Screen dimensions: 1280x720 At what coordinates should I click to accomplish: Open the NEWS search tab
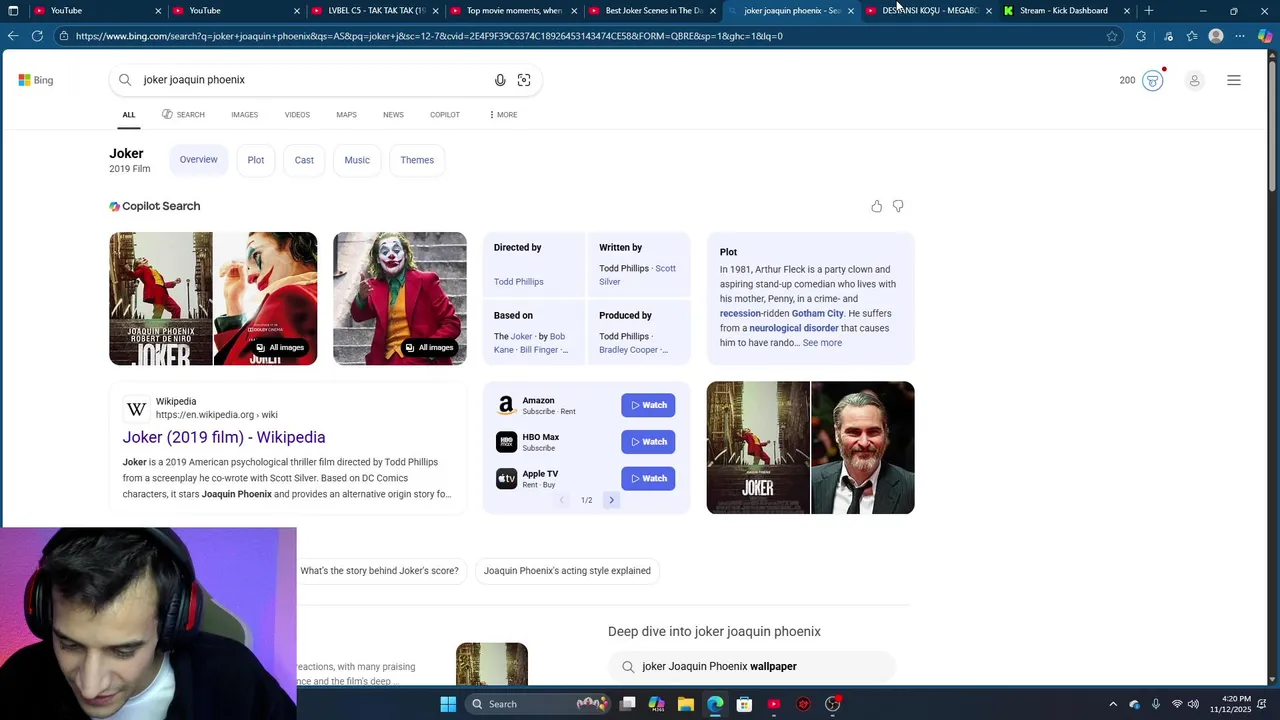[x=393, y=115]
